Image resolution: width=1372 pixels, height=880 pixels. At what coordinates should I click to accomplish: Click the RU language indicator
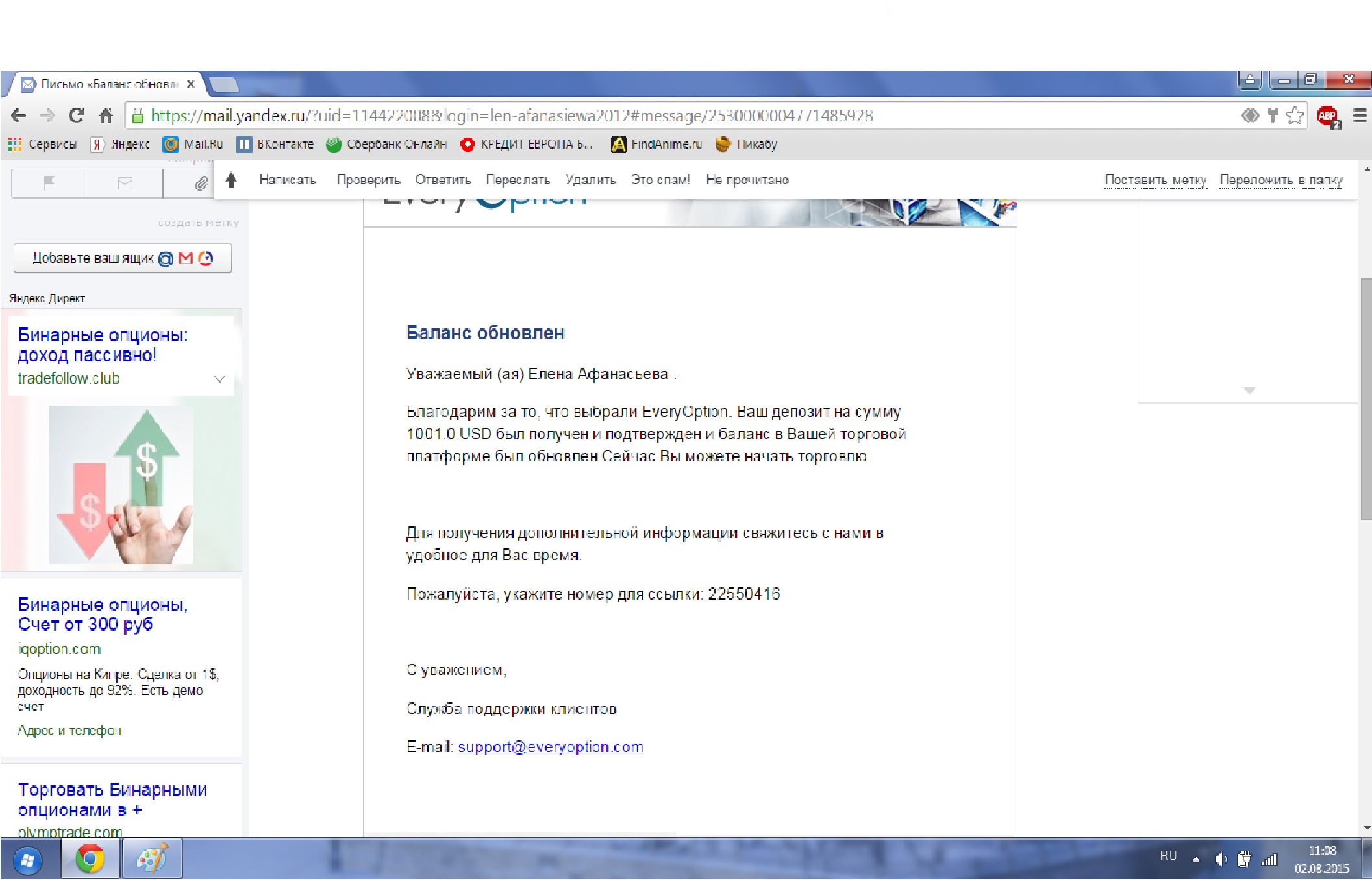(1168, 855)
